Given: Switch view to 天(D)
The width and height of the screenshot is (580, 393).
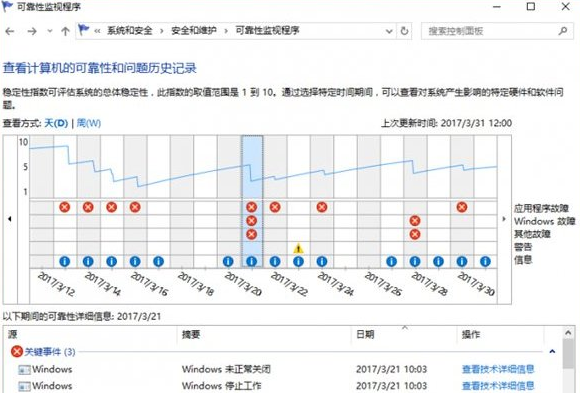Looking at the screenshot, I should tap(56, 123).
